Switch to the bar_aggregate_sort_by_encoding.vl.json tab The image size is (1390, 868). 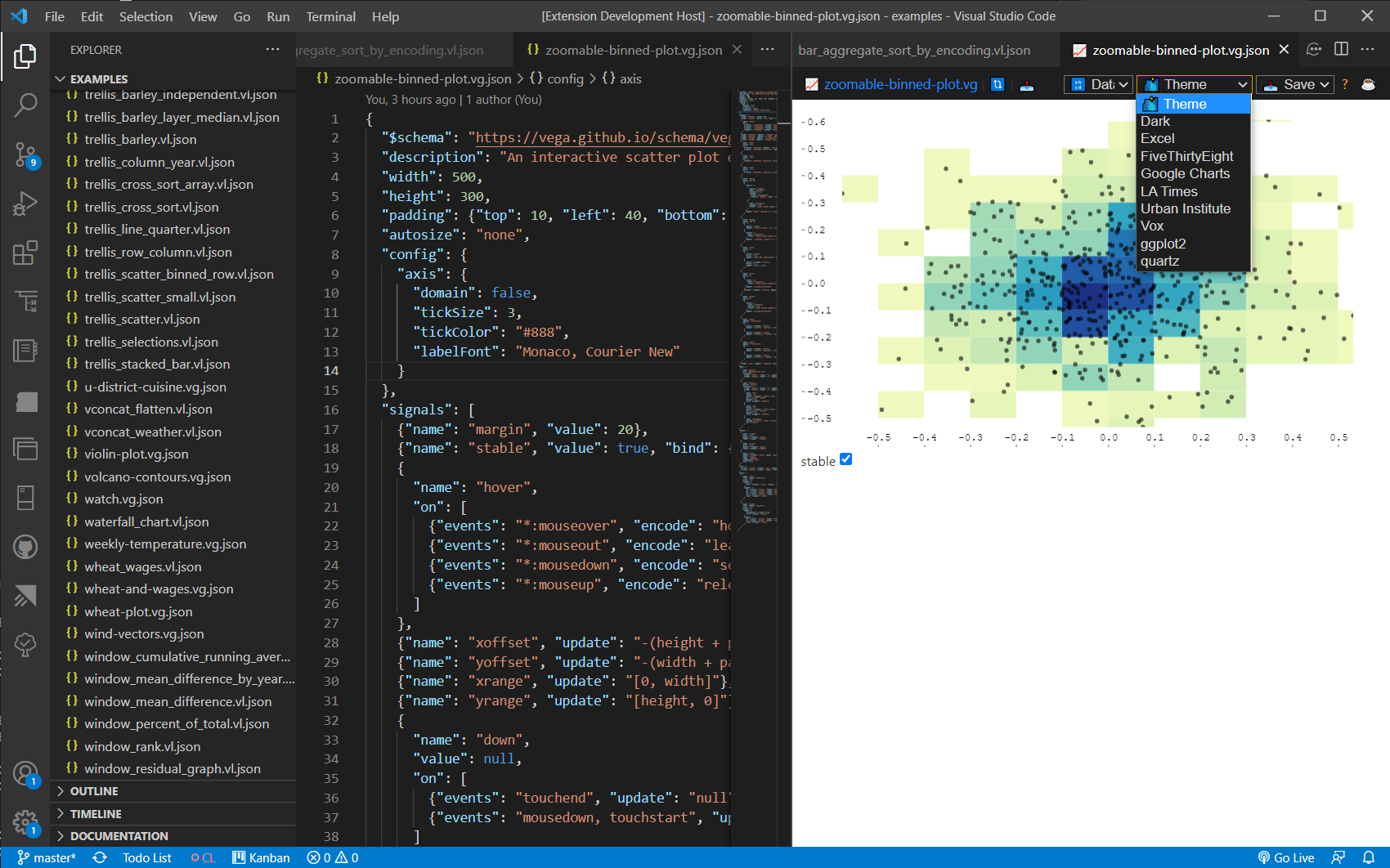[x=912, y=50]
